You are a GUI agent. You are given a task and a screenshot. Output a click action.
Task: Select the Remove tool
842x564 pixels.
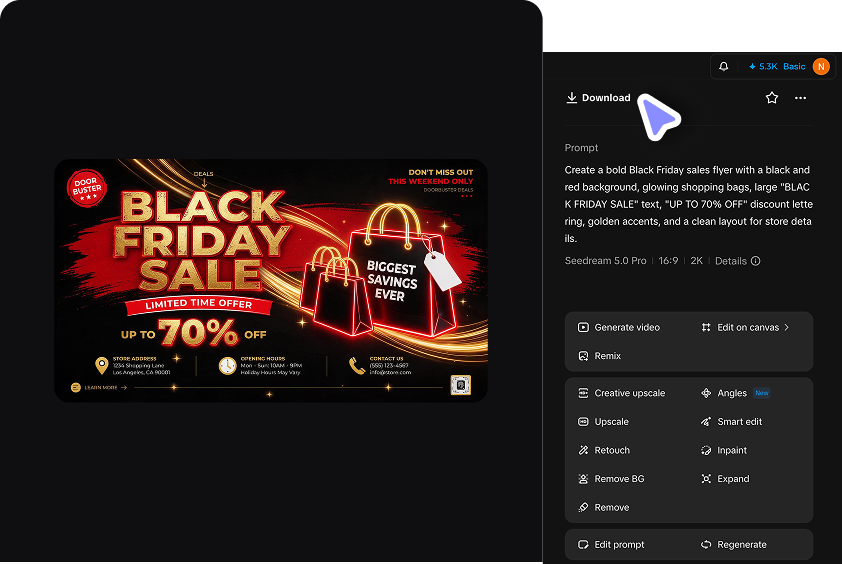tap(604, 507)
